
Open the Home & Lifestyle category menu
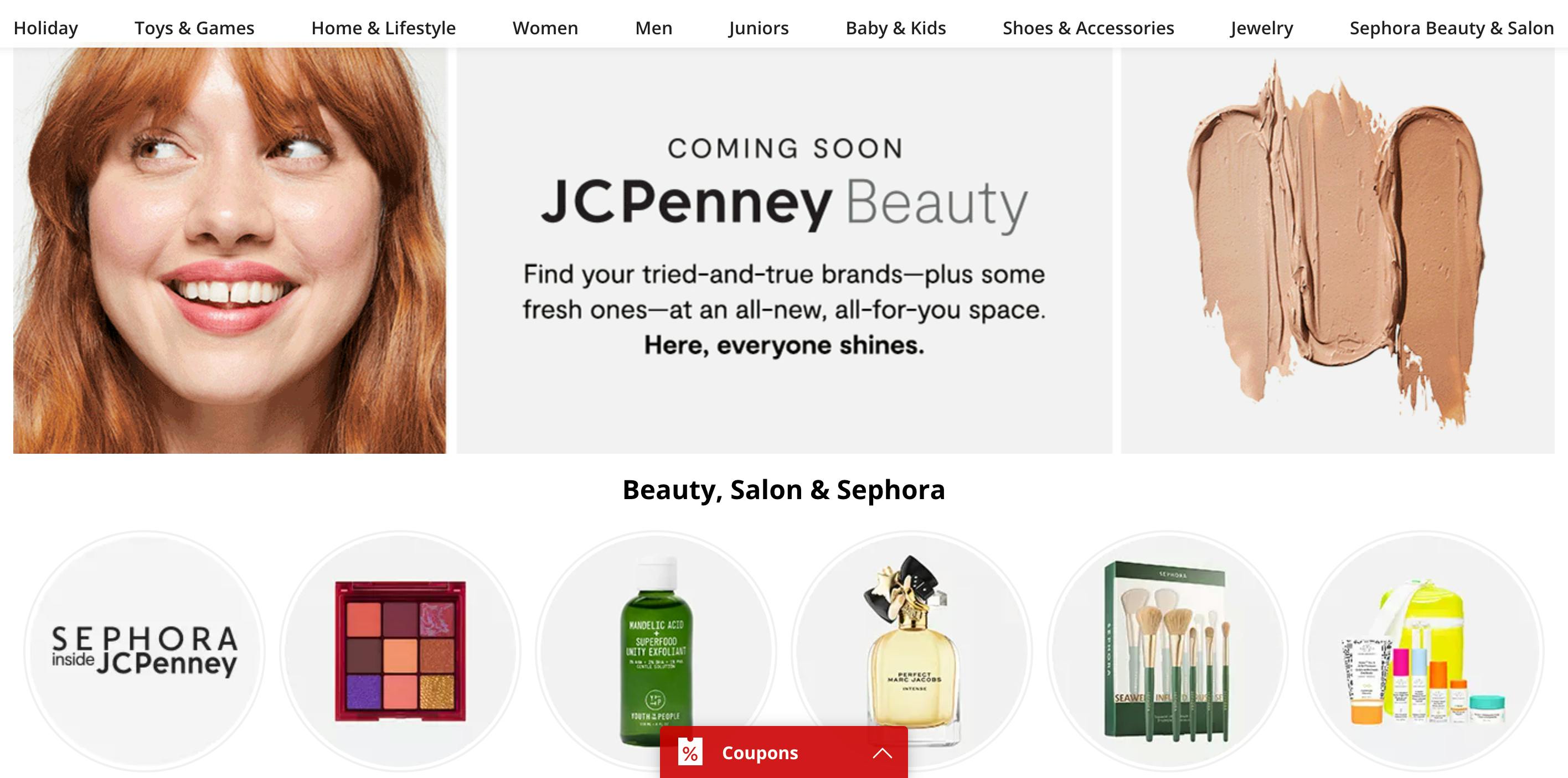pyautogui.click(x=384, y=28)
